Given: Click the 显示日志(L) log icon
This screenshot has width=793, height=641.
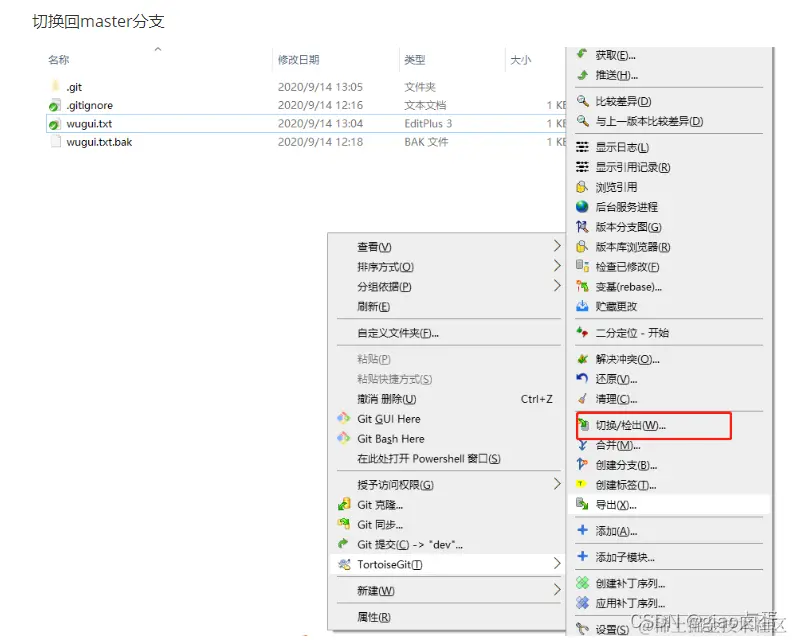Looking at the screenshot, I should click(582, 147).
